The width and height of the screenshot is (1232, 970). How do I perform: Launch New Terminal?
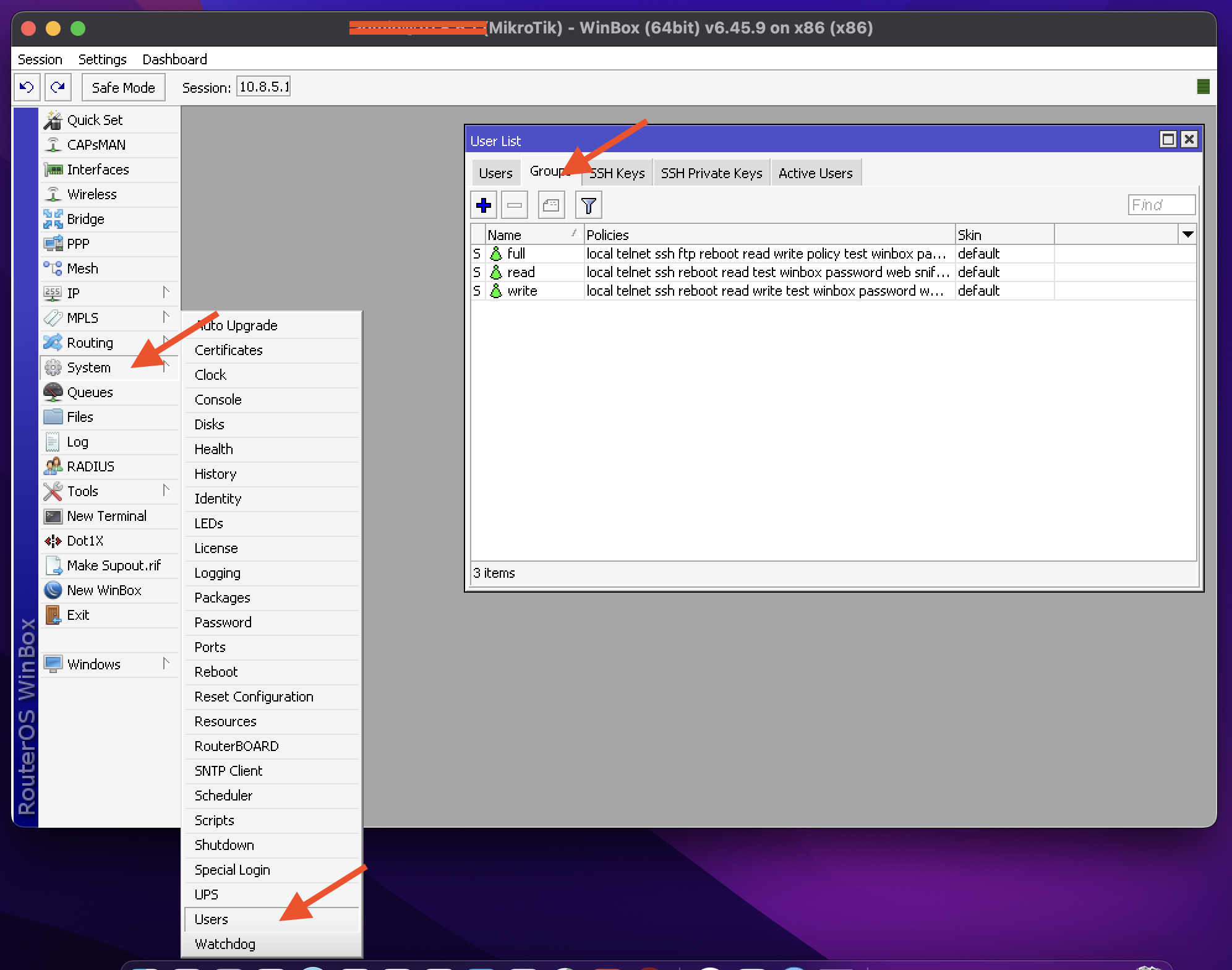click(x=109, y=516)
